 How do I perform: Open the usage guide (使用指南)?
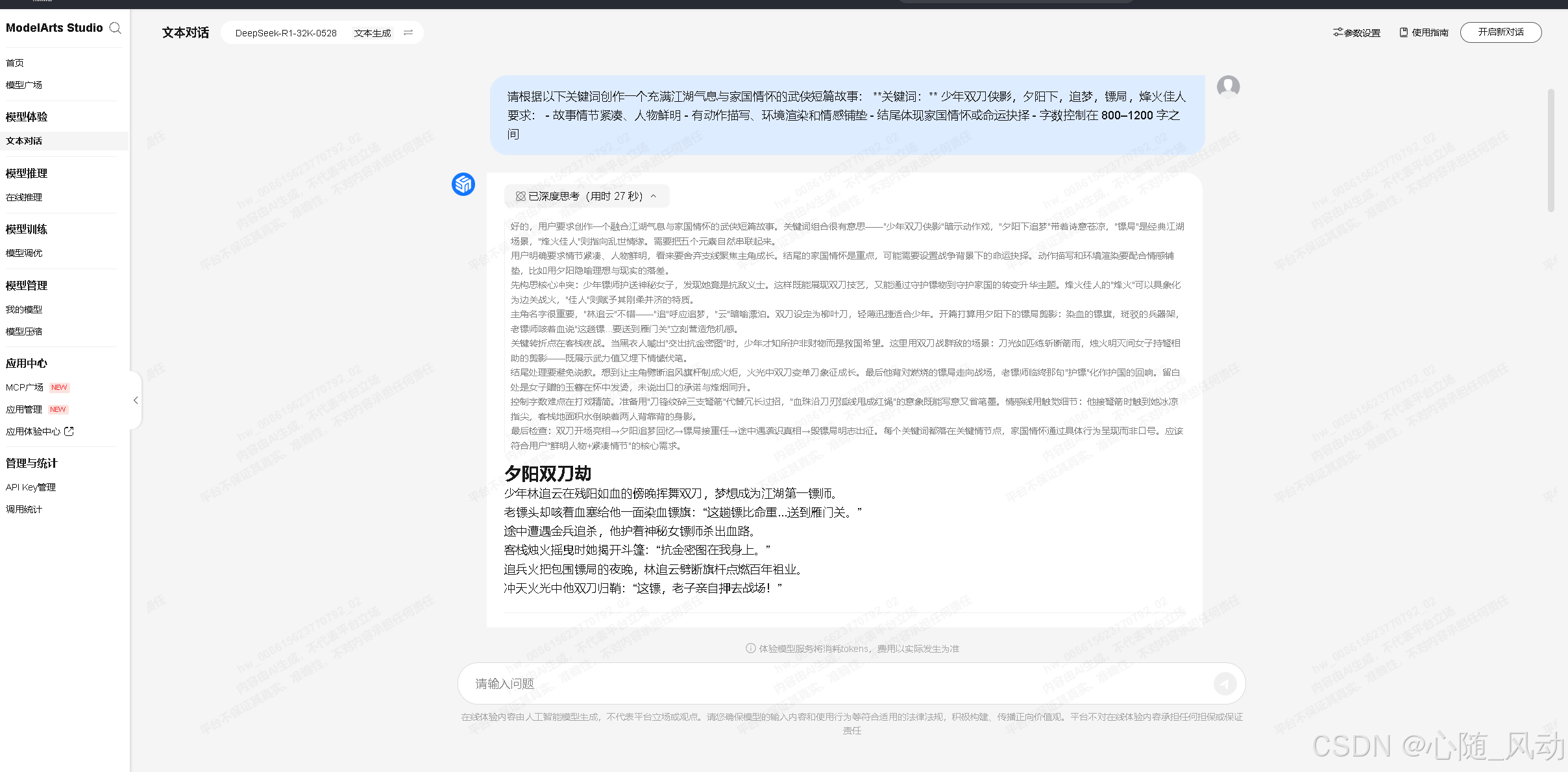click(x=1424, y=32)
